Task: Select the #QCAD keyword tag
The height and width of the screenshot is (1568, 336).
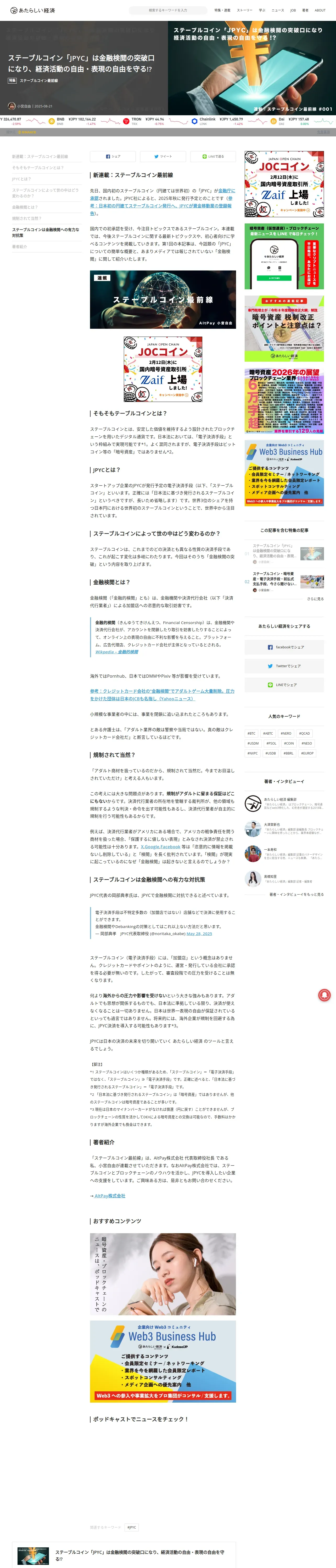Action: (x=304, y=734)
